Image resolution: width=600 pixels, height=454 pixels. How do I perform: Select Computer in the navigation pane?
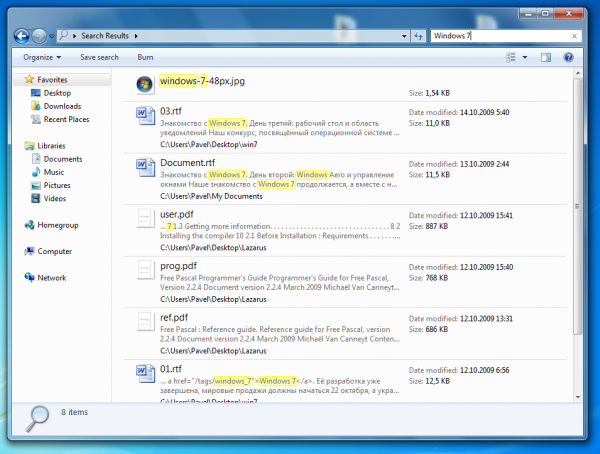[54, 251]
